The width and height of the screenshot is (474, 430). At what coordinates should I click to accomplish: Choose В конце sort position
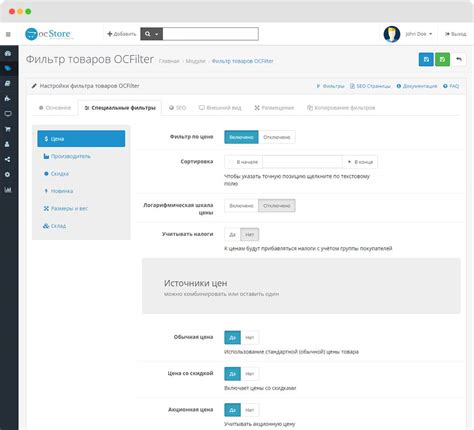click(360, 162)
